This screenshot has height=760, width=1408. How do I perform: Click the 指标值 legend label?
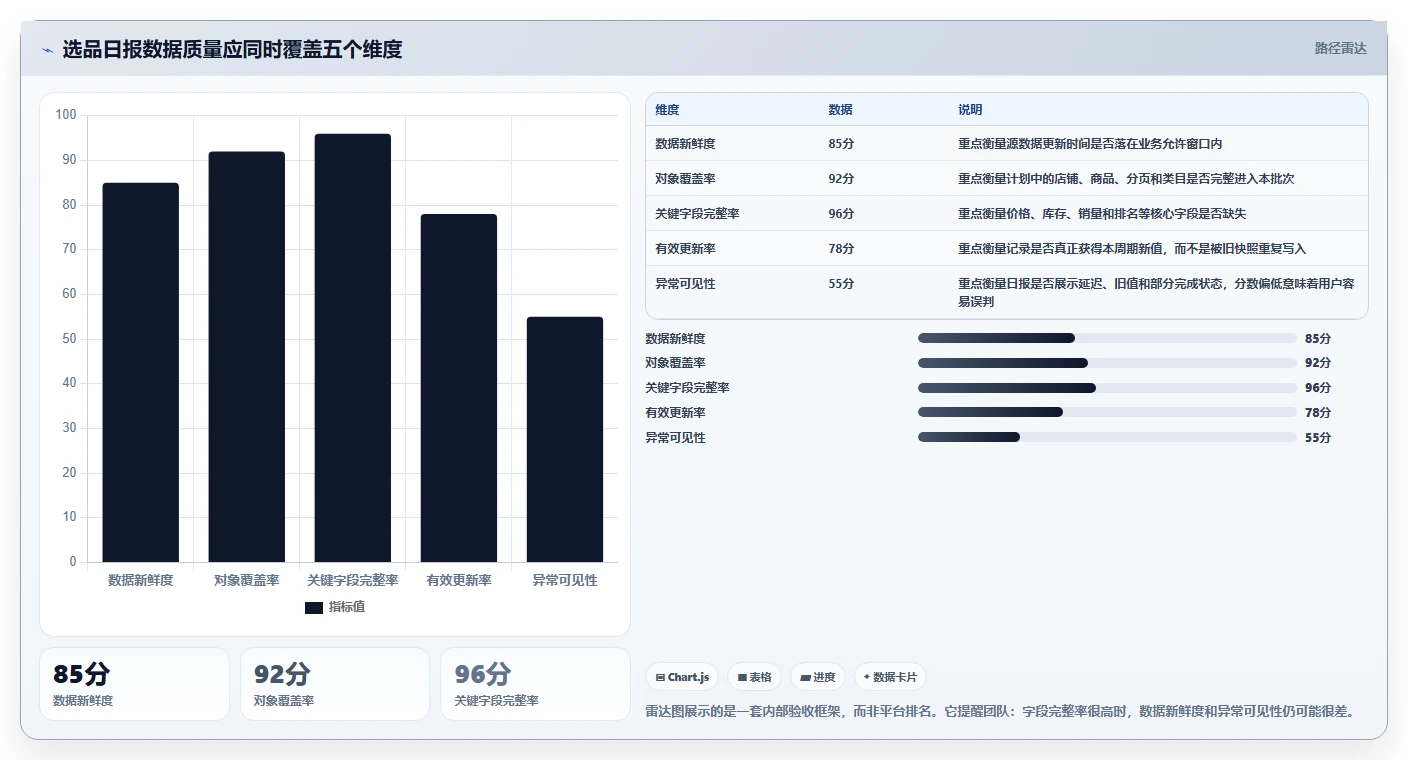347,607
